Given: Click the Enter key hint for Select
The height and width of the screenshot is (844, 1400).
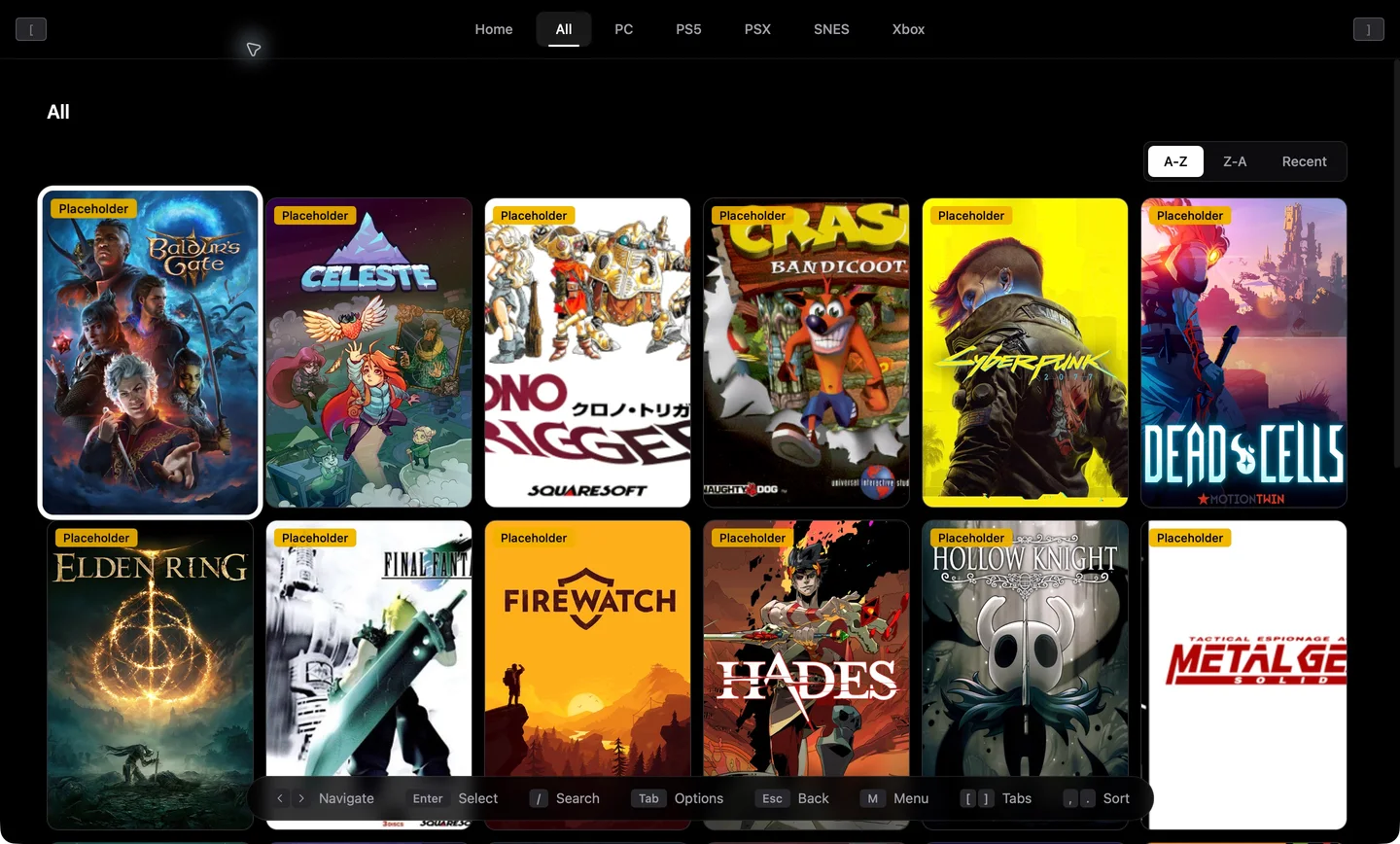Looking at the screenshot, I should pyautogui.click(x=428, y=798).
